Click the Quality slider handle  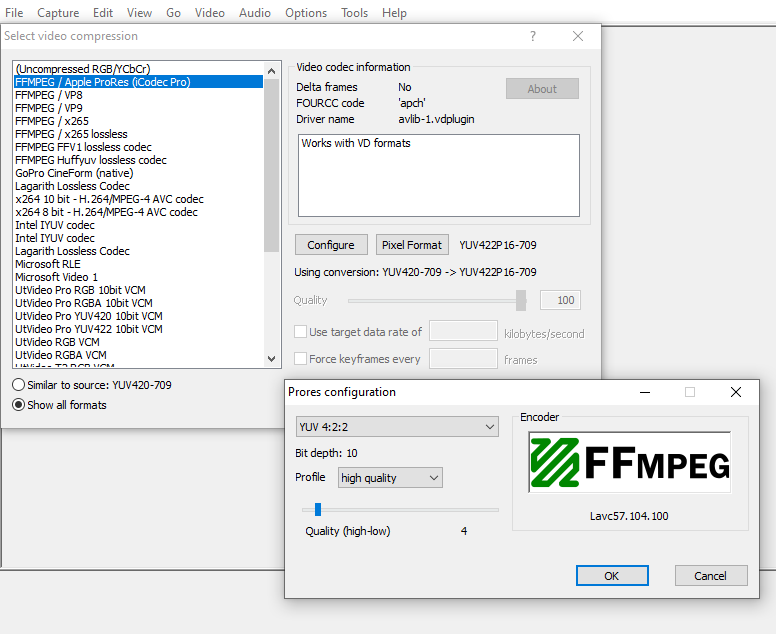coord(521,300)
